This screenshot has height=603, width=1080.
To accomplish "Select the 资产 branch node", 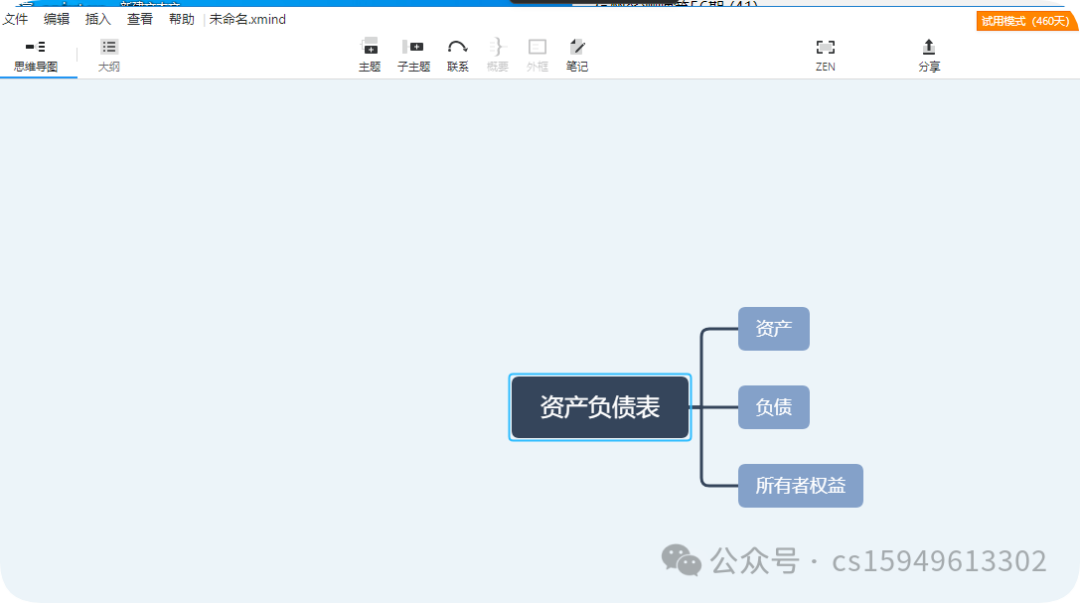I will (x=773, y=328).
